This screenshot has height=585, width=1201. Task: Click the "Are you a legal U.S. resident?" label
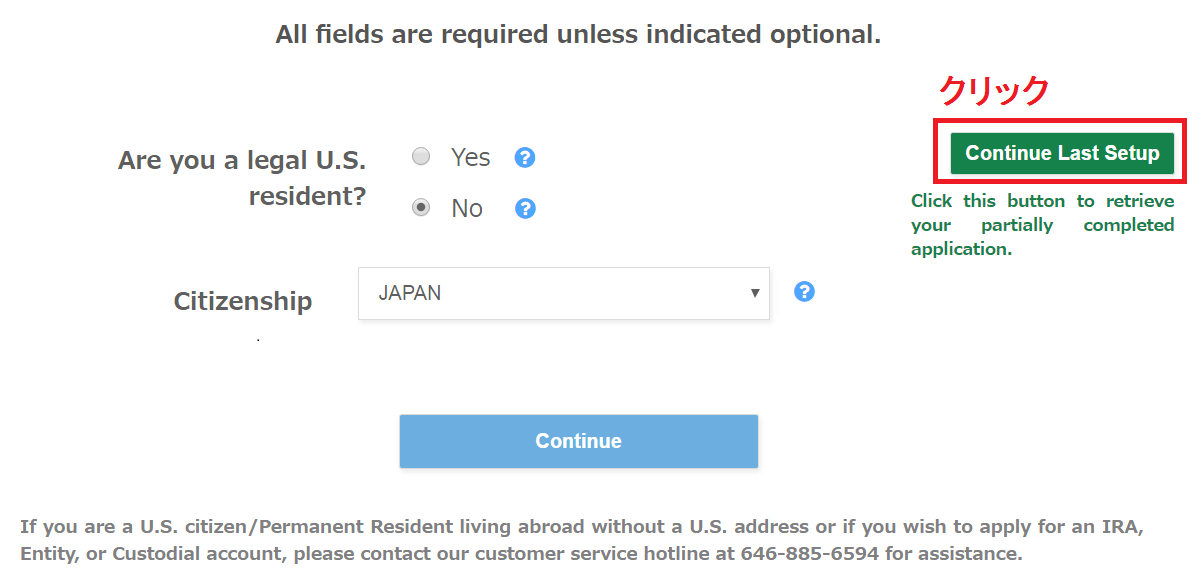coord(242,178)
